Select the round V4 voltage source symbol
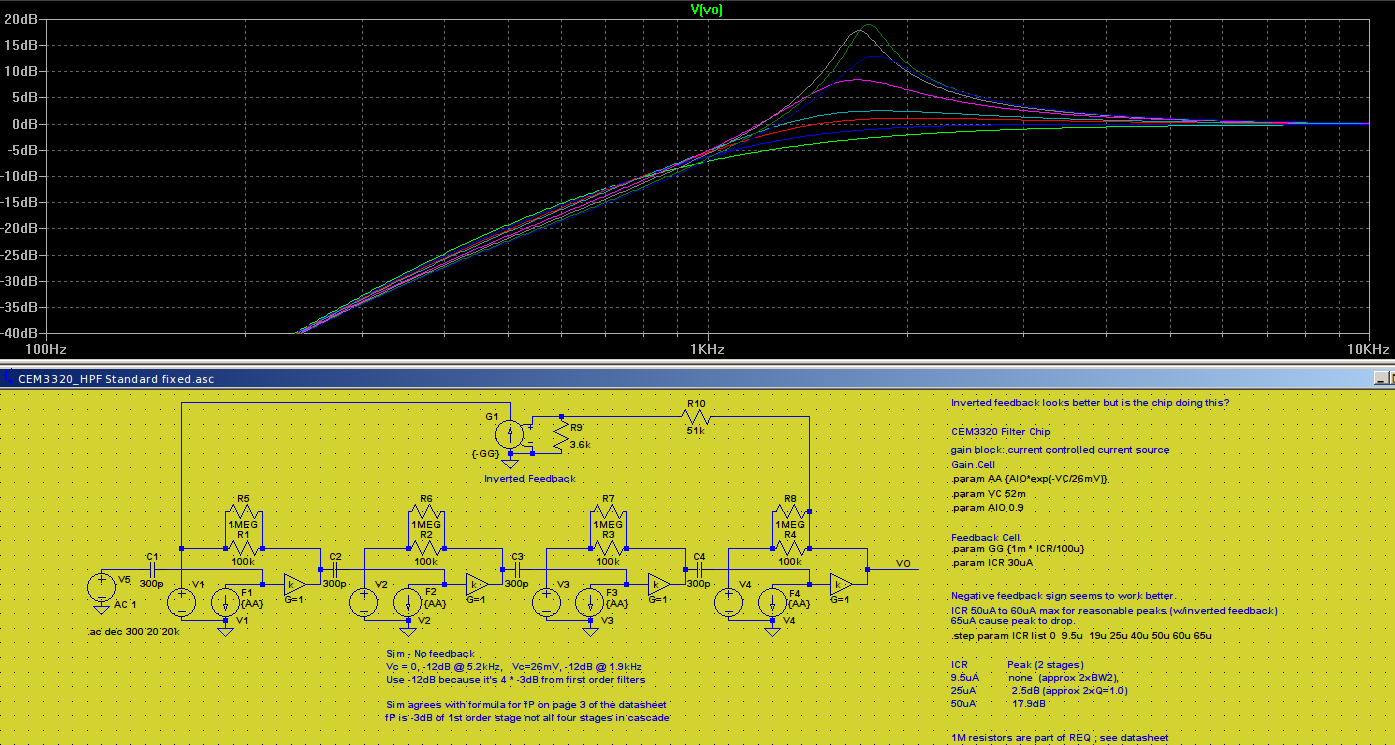 click(x=729, y=602)
